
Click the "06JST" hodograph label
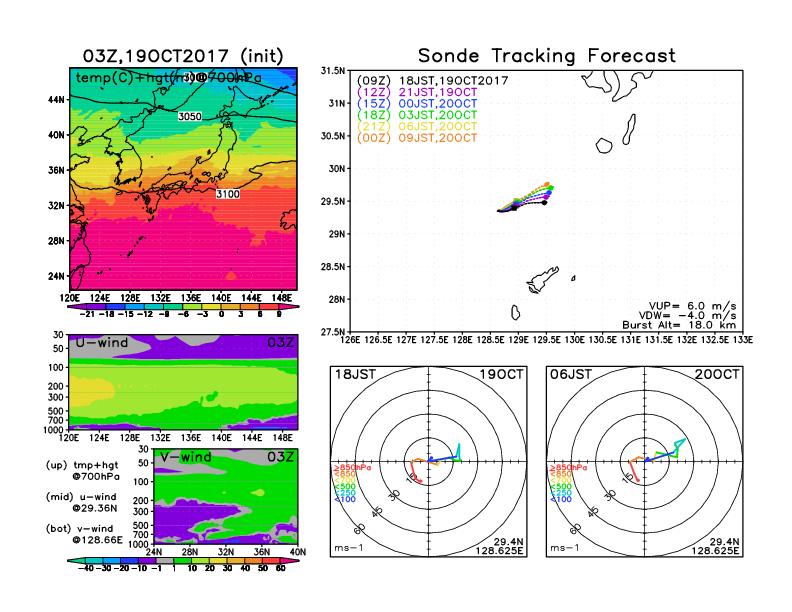(x=571, y=375)
